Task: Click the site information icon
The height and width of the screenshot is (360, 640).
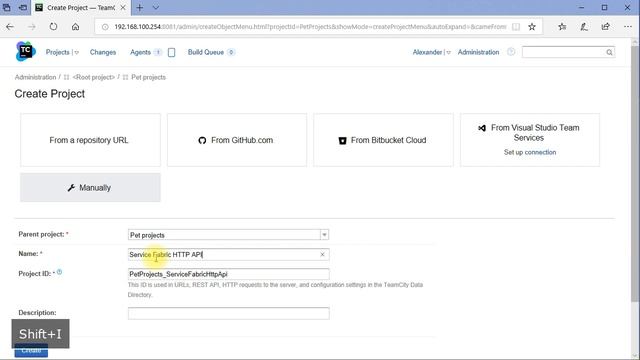Action: point(105,27)
